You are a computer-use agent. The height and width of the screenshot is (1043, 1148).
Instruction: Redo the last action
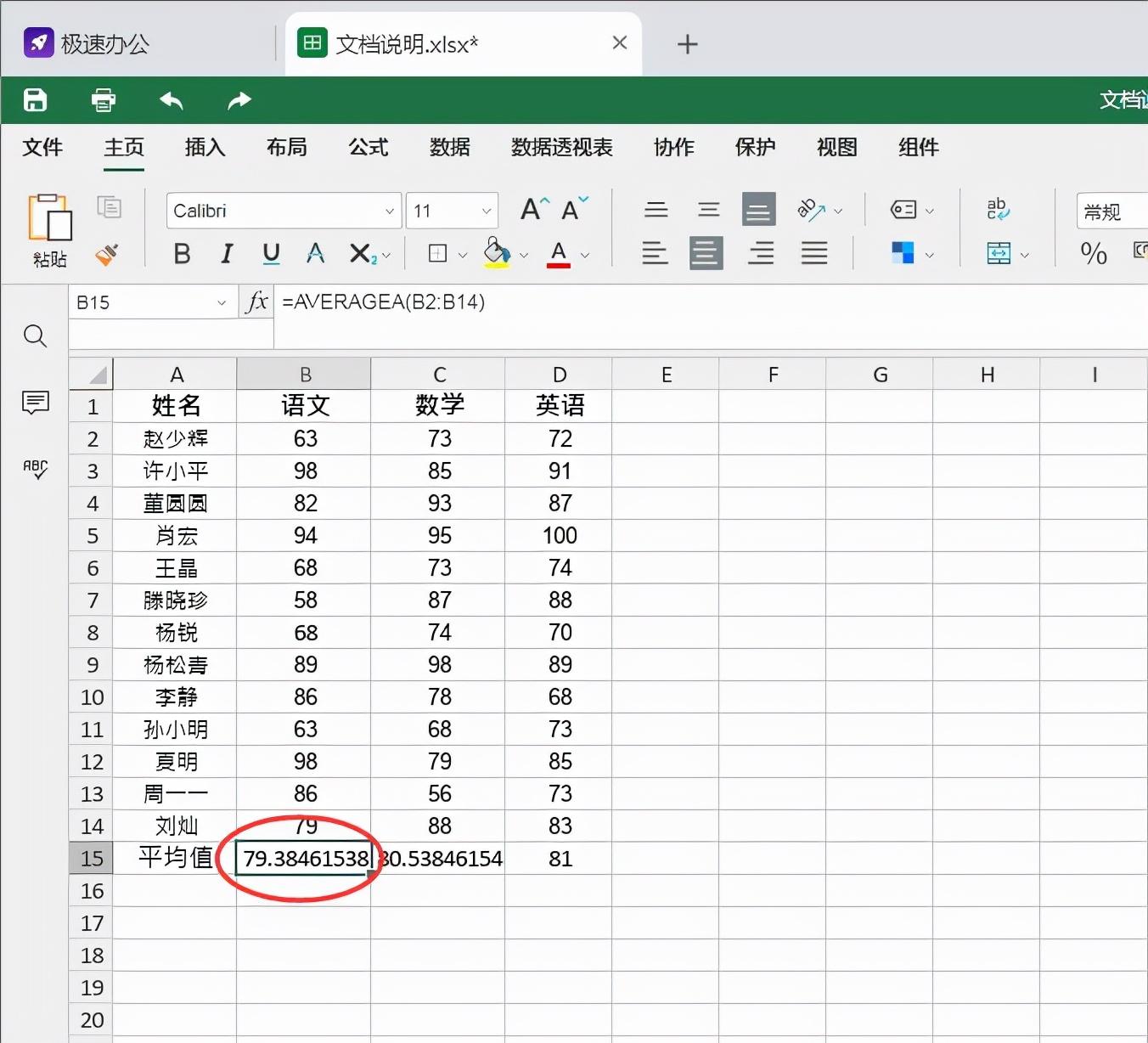(239, 100)
